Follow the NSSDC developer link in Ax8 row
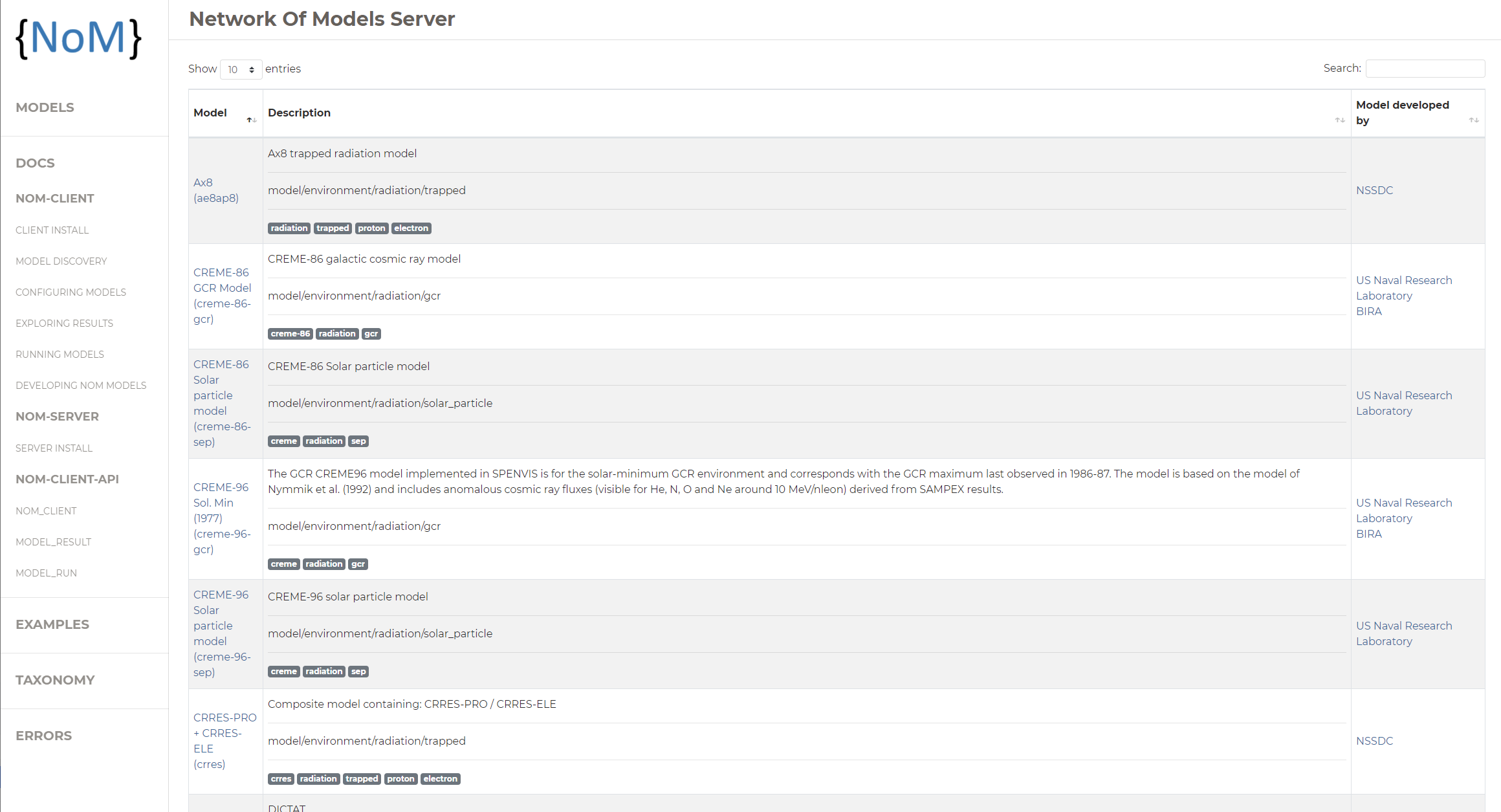This screenshot has height=812, width=1501. pyautogui.click(x=1374, y=190)
